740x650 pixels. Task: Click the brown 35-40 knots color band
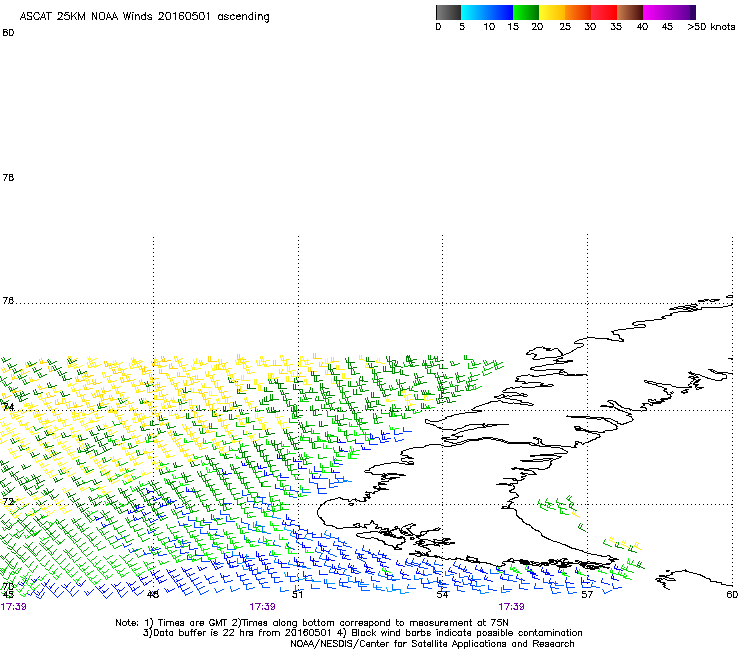[630, 12]
